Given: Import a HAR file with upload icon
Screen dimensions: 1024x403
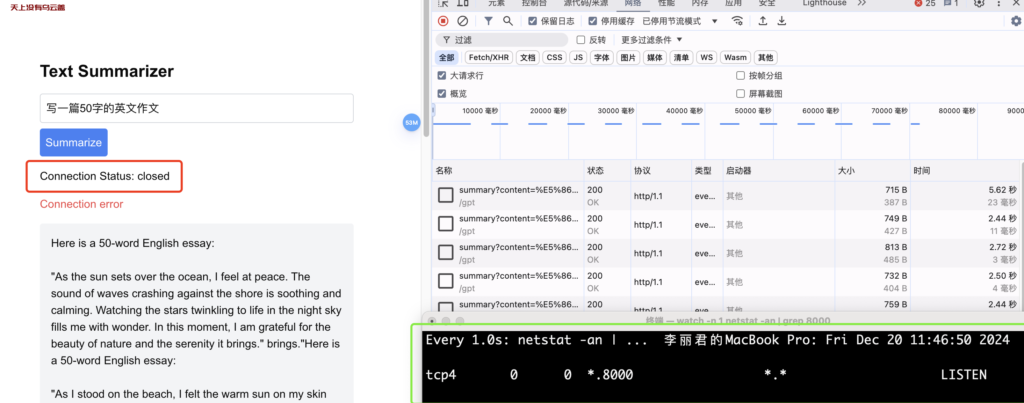Looking at the screenshot, I should pos(762,21).
